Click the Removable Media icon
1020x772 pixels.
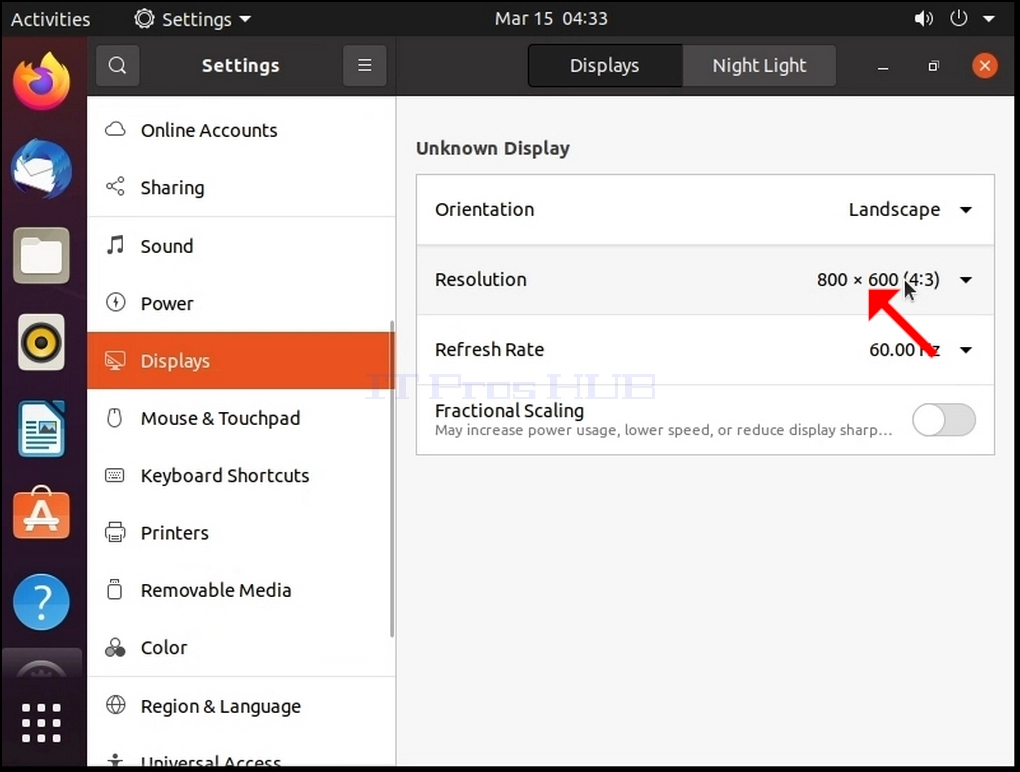(x=115, y=589)
